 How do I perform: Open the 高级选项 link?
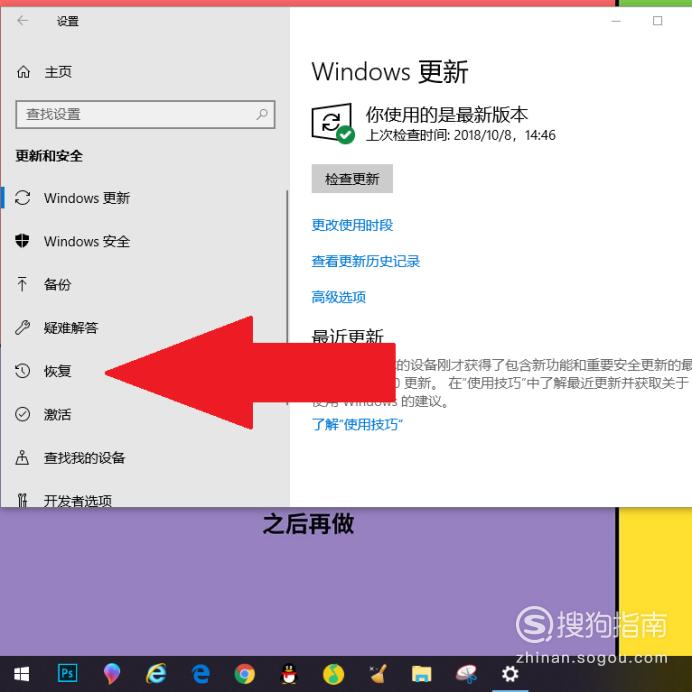point(338,297)
